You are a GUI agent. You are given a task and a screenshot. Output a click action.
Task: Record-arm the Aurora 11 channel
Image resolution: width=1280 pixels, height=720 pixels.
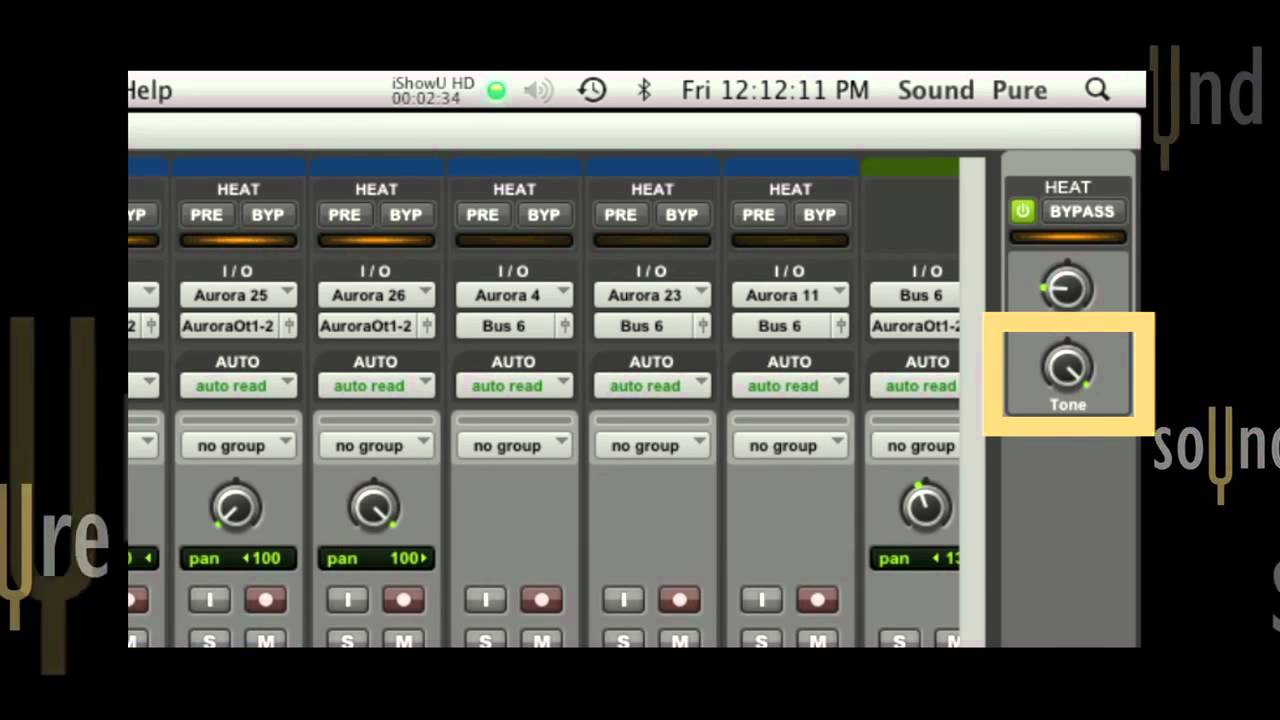click(818, 599)
